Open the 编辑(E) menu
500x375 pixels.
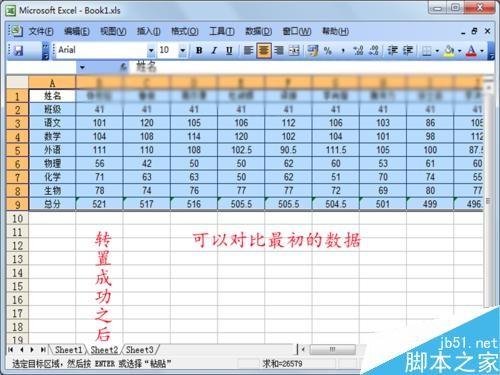pyautogui.click(x=77, y=31)
